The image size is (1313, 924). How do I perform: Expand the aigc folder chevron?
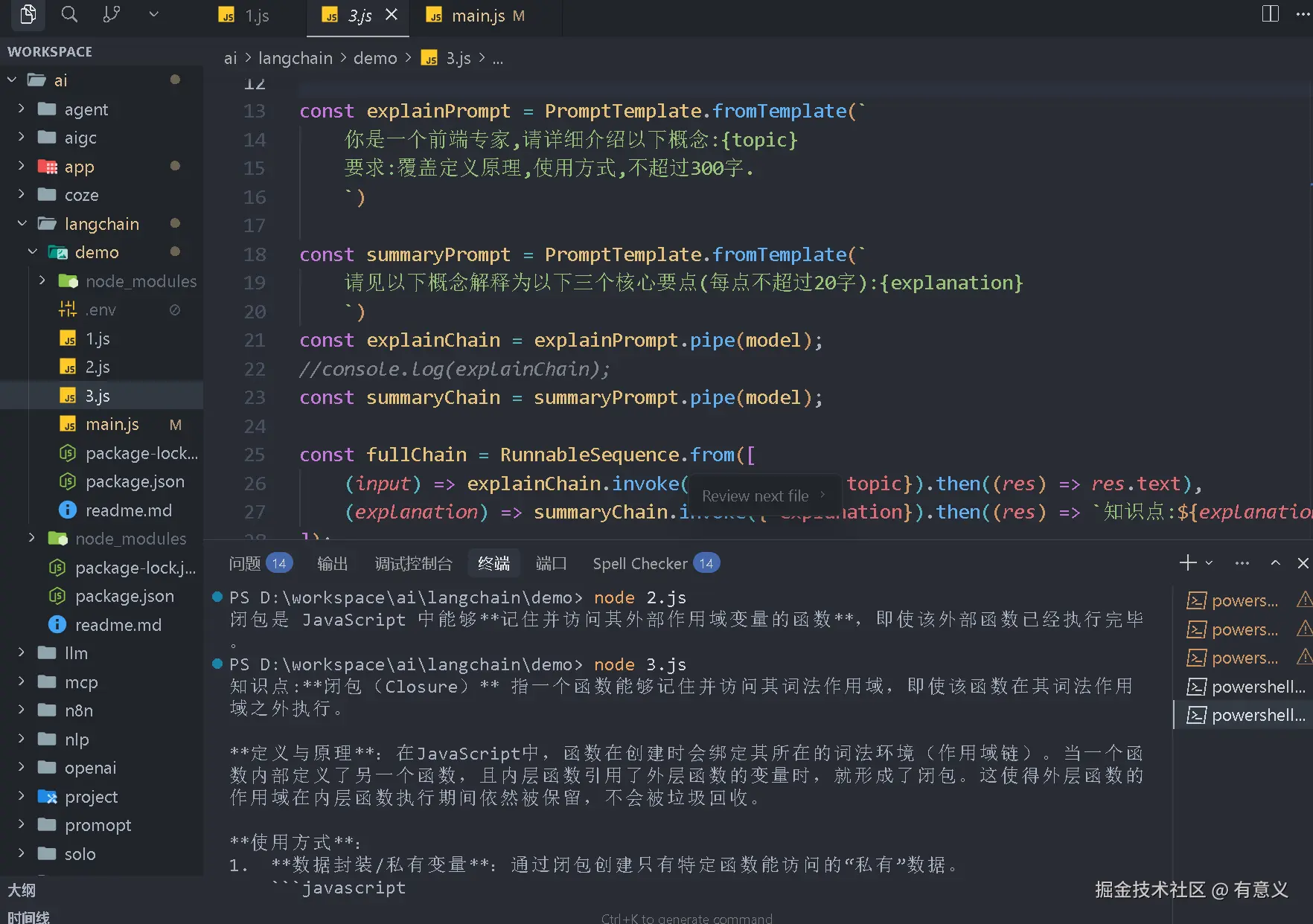coord(21,137)
